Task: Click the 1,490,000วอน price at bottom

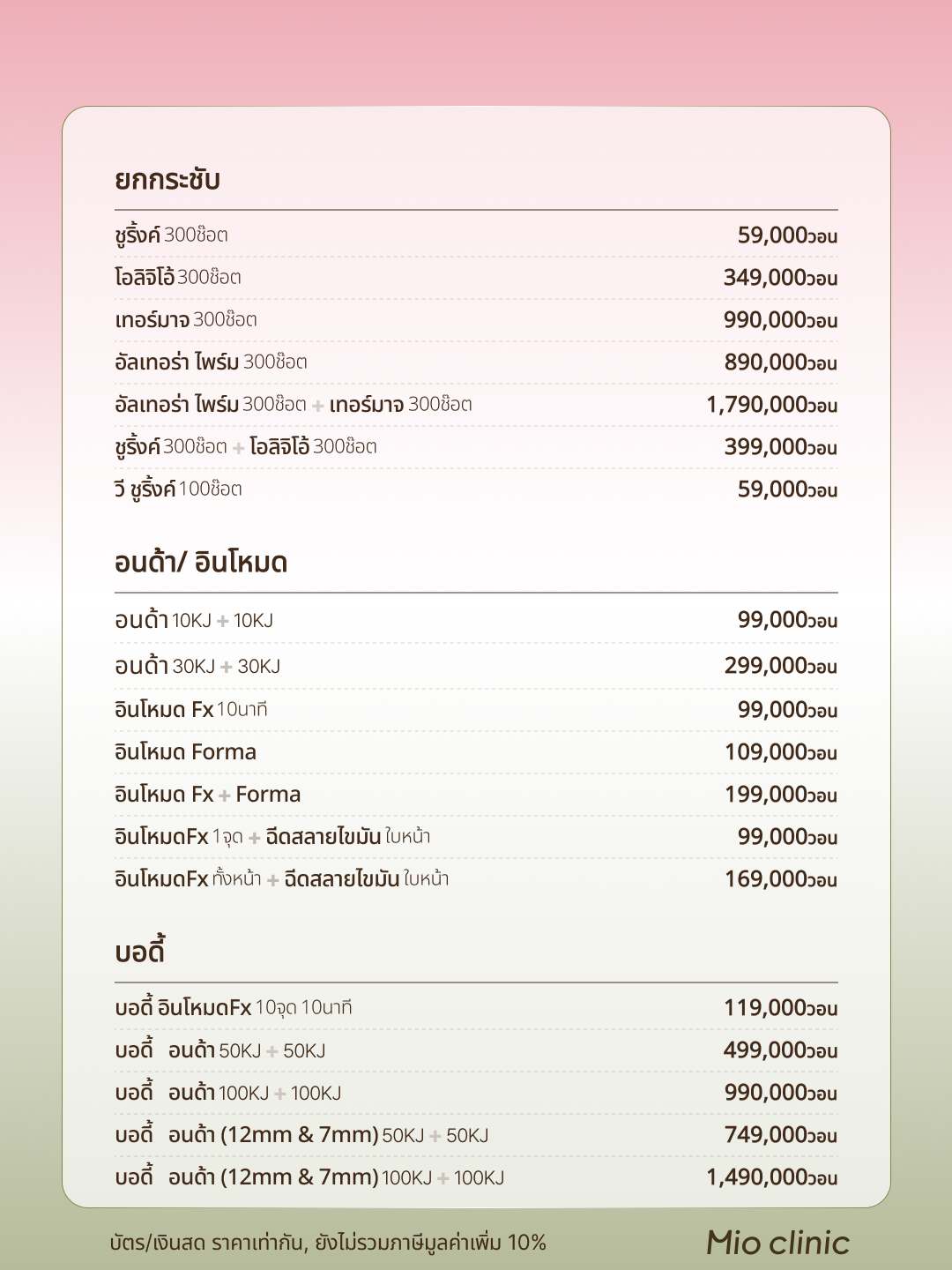Action: point(771,1177)
